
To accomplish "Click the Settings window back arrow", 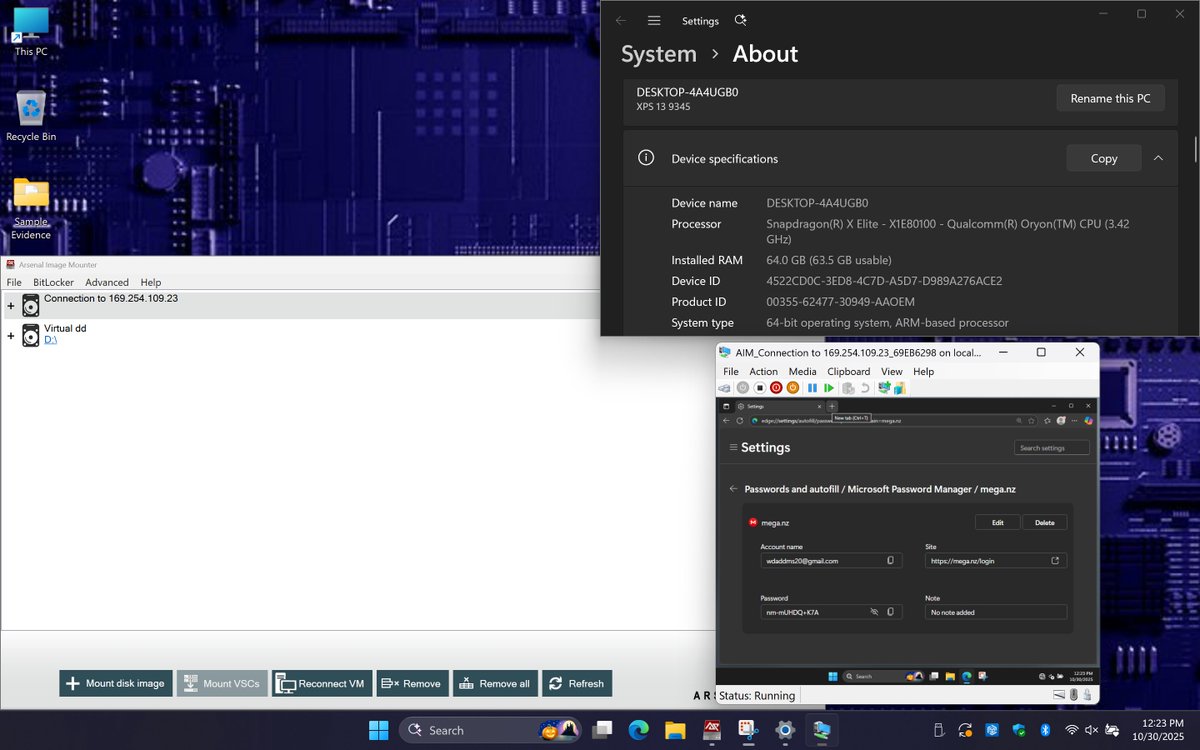I will point(621,20).
